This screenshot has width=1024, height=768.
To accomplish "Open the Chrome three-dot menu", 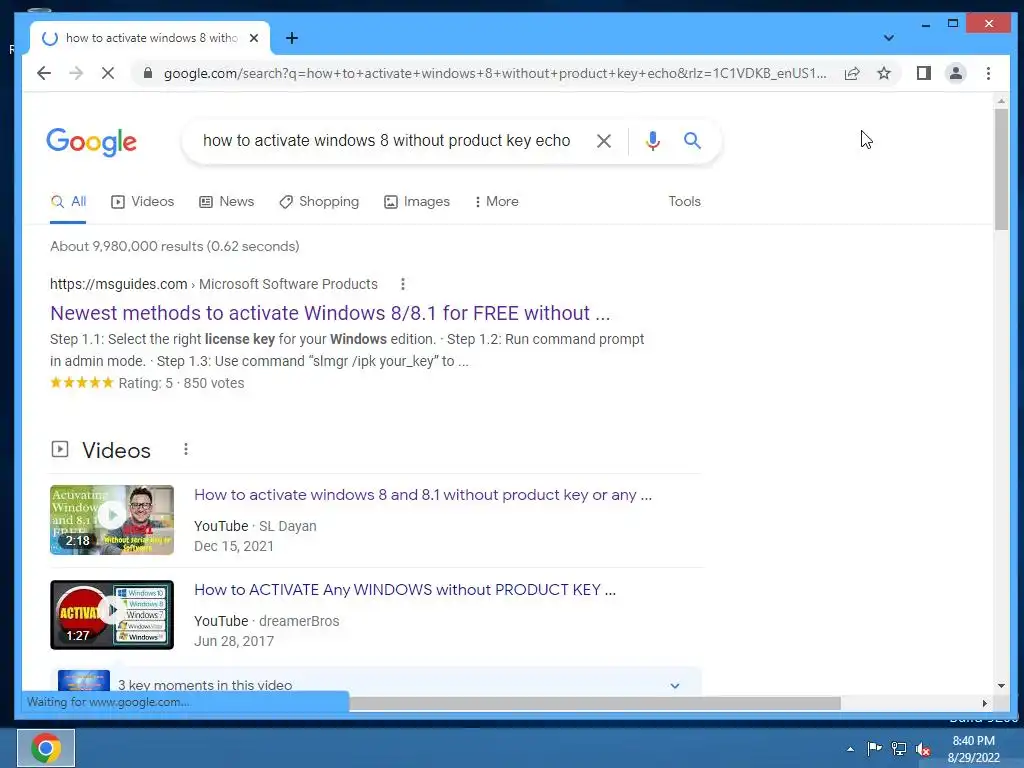I will [x=988, y=73].
